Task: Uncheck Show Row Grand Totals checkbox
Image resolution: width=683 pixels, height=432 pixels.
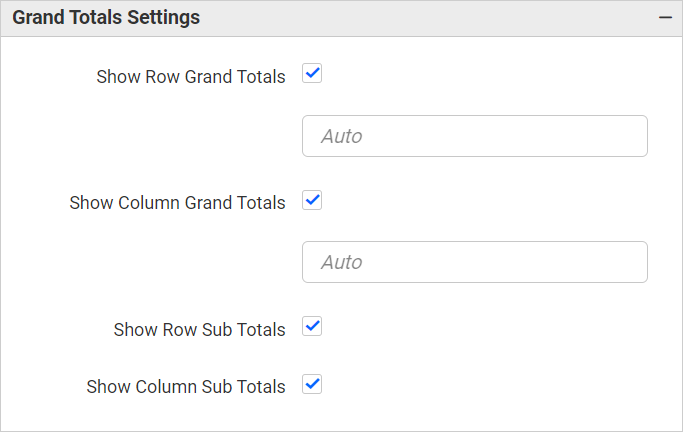Action: tap(312, 74)
